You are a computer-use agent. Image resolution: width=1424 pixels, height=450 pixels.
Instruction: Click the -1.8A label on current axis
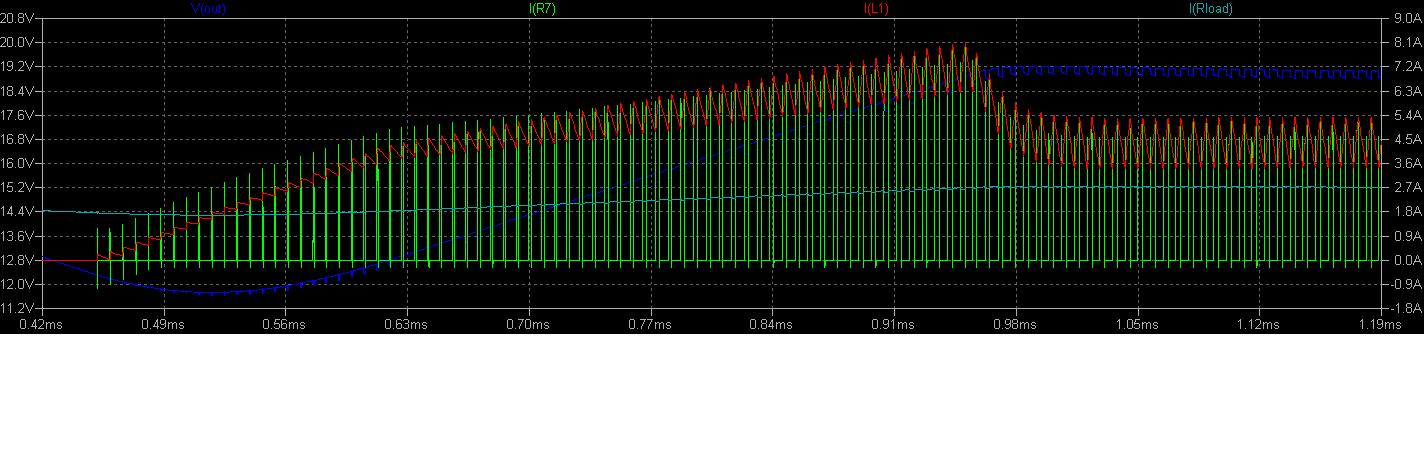1401,308
